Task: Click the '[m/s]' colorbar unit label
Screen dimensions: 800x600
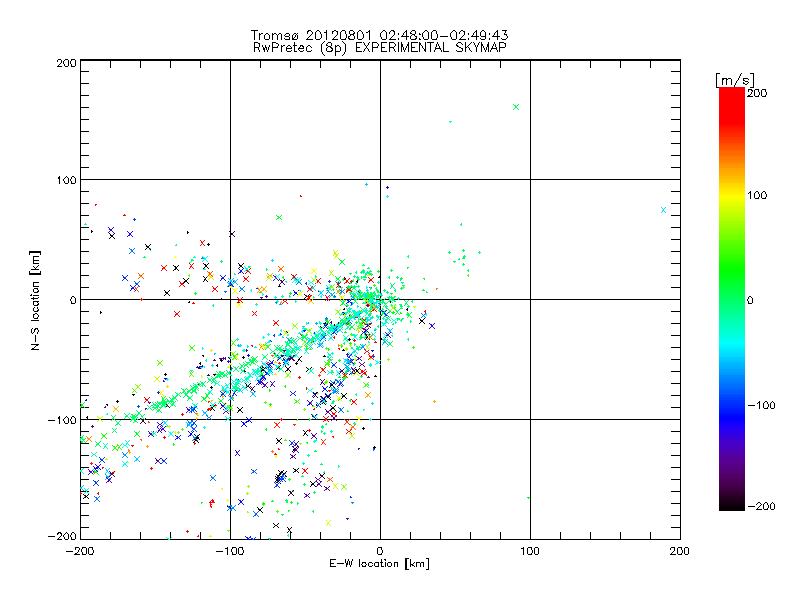Action: click(735, 80)
